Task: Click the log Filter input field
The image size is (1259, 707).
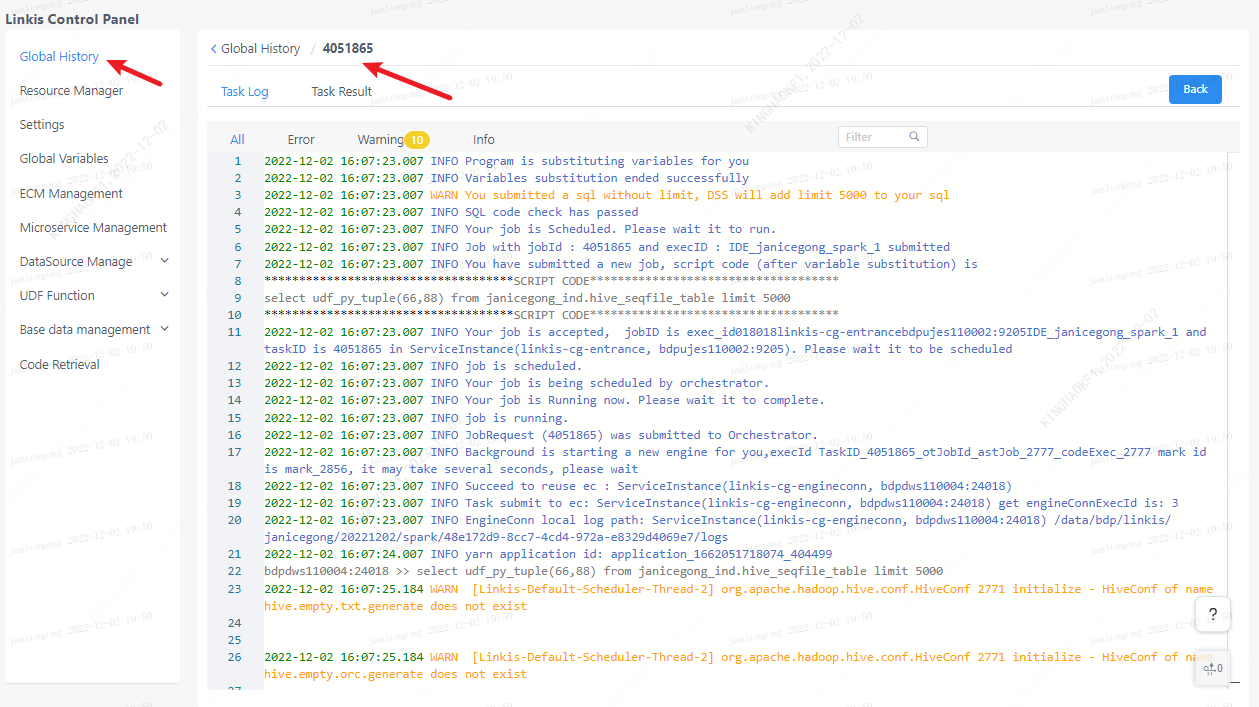Action: click(872, 137)
